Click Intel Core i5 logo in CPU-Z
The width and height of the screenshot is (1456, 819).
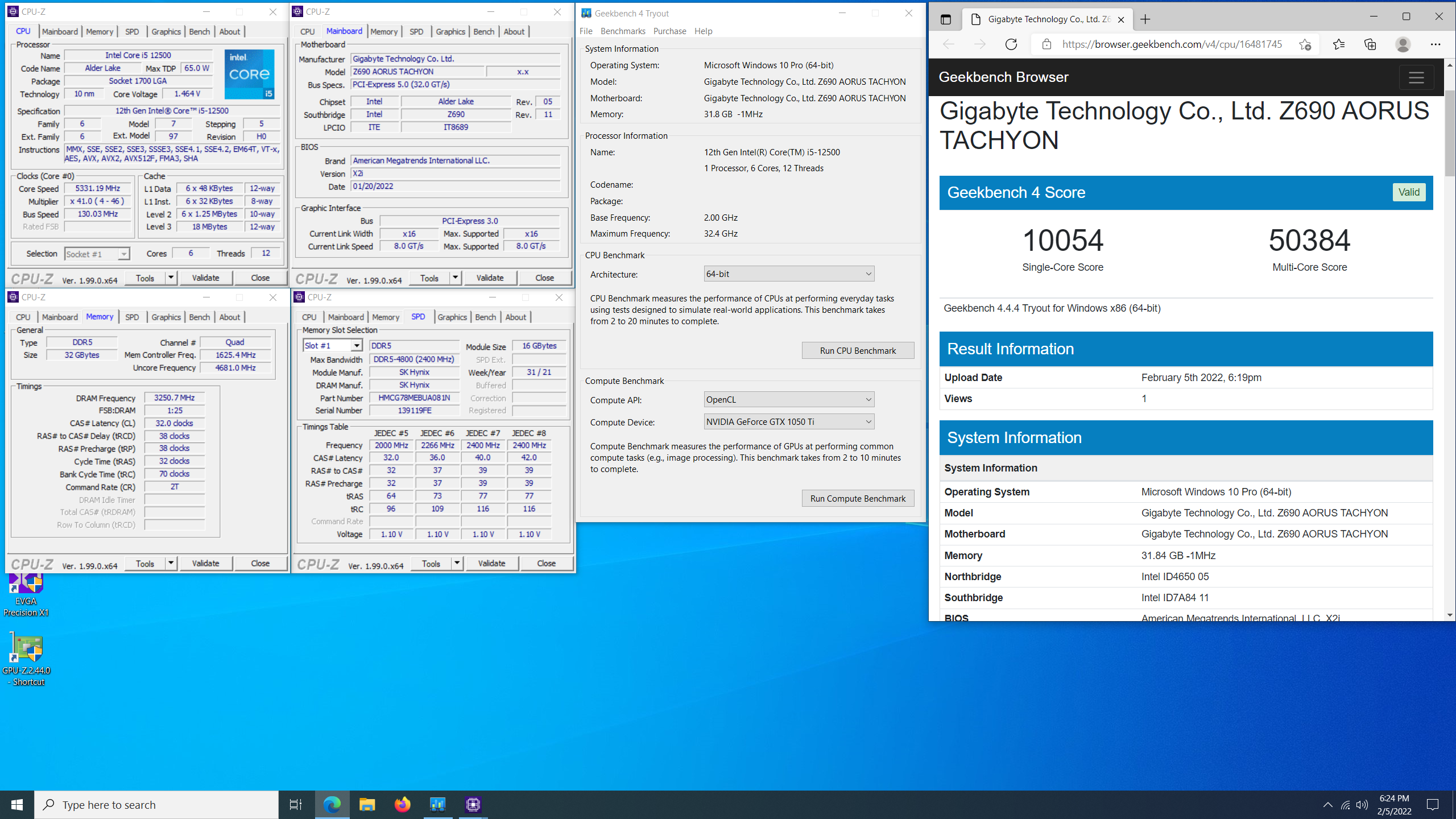click(x=249, y=75)
